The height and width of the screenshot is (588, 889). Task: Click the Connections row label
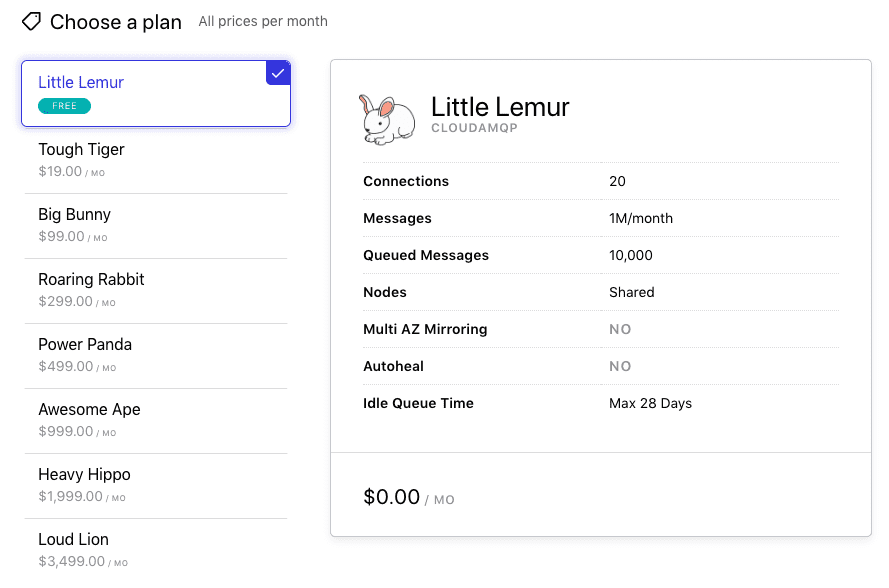click(x=406, y=181)
